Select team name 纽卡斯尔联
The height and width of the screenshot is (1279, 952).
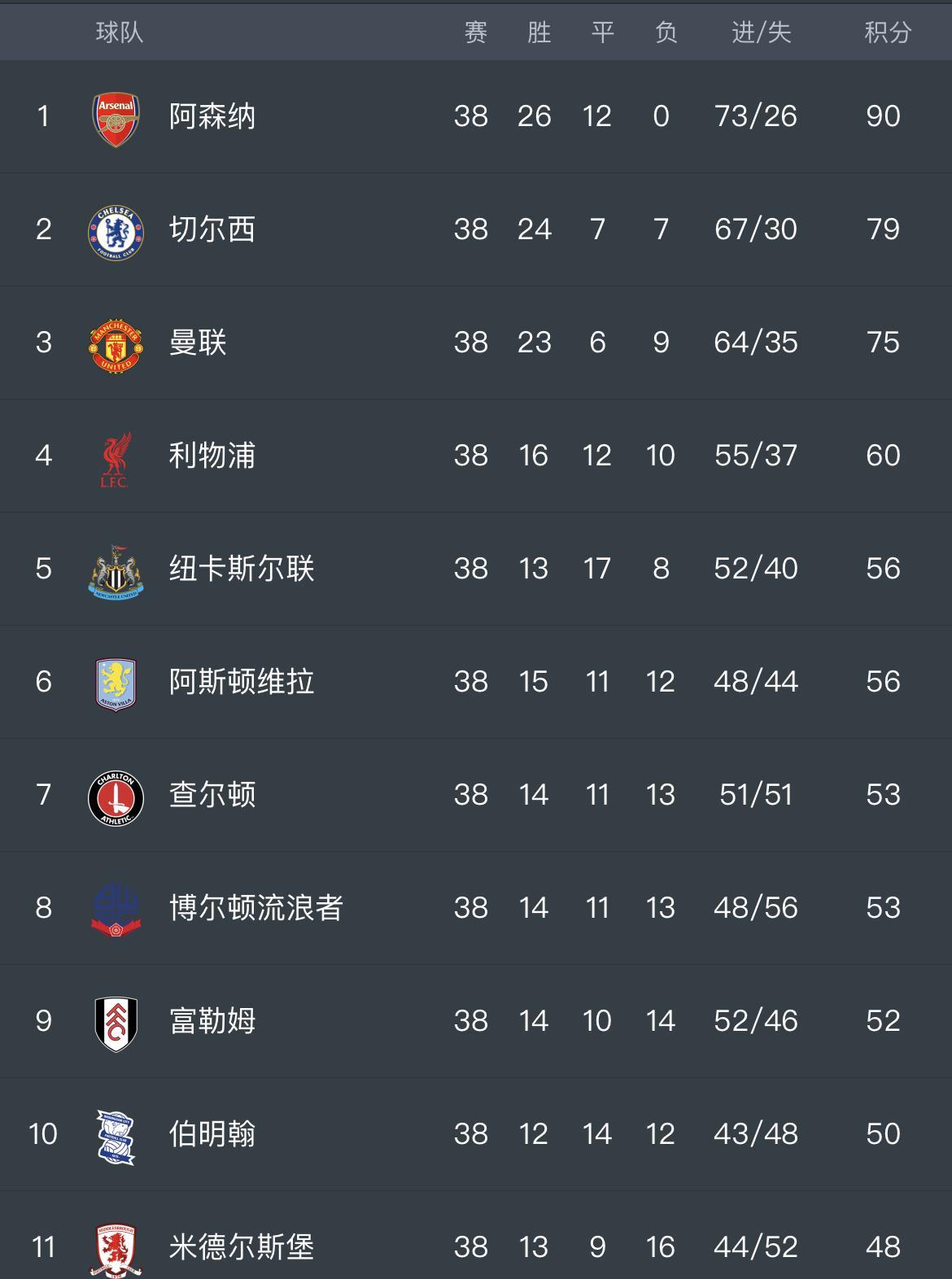click(x=242, y=569)
